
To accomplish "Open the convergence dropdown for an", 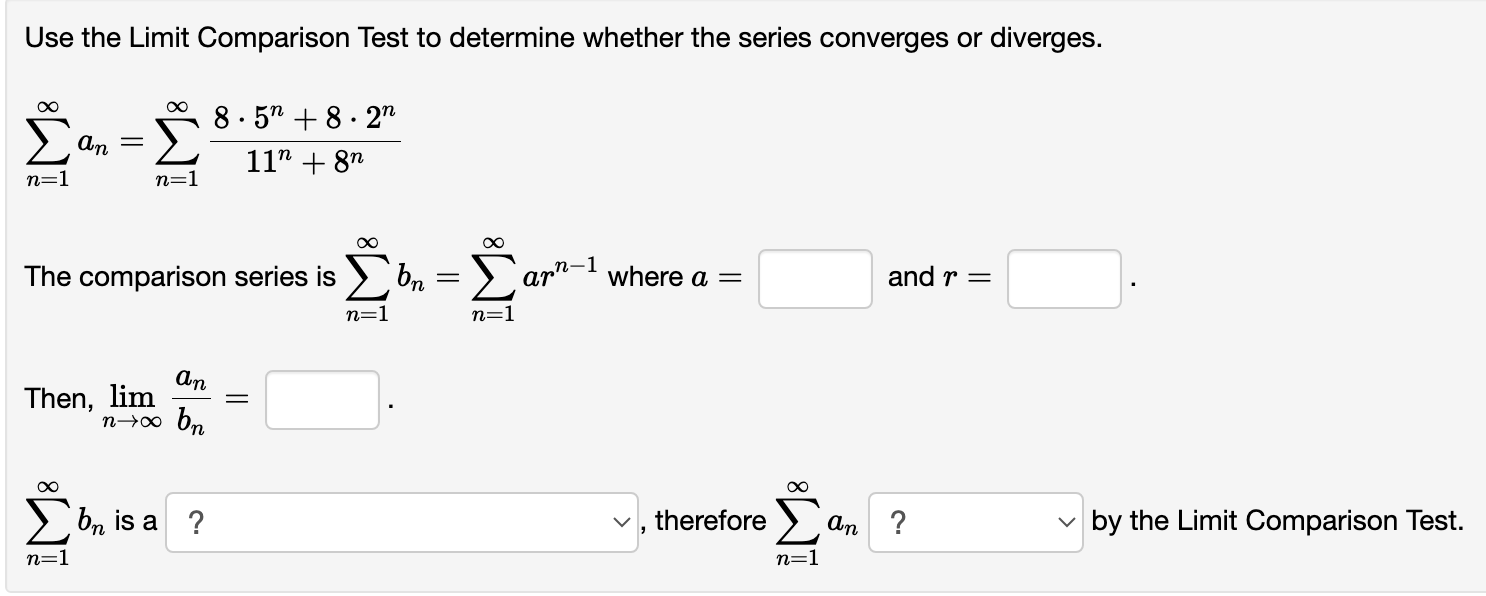I will coord(975,520).
